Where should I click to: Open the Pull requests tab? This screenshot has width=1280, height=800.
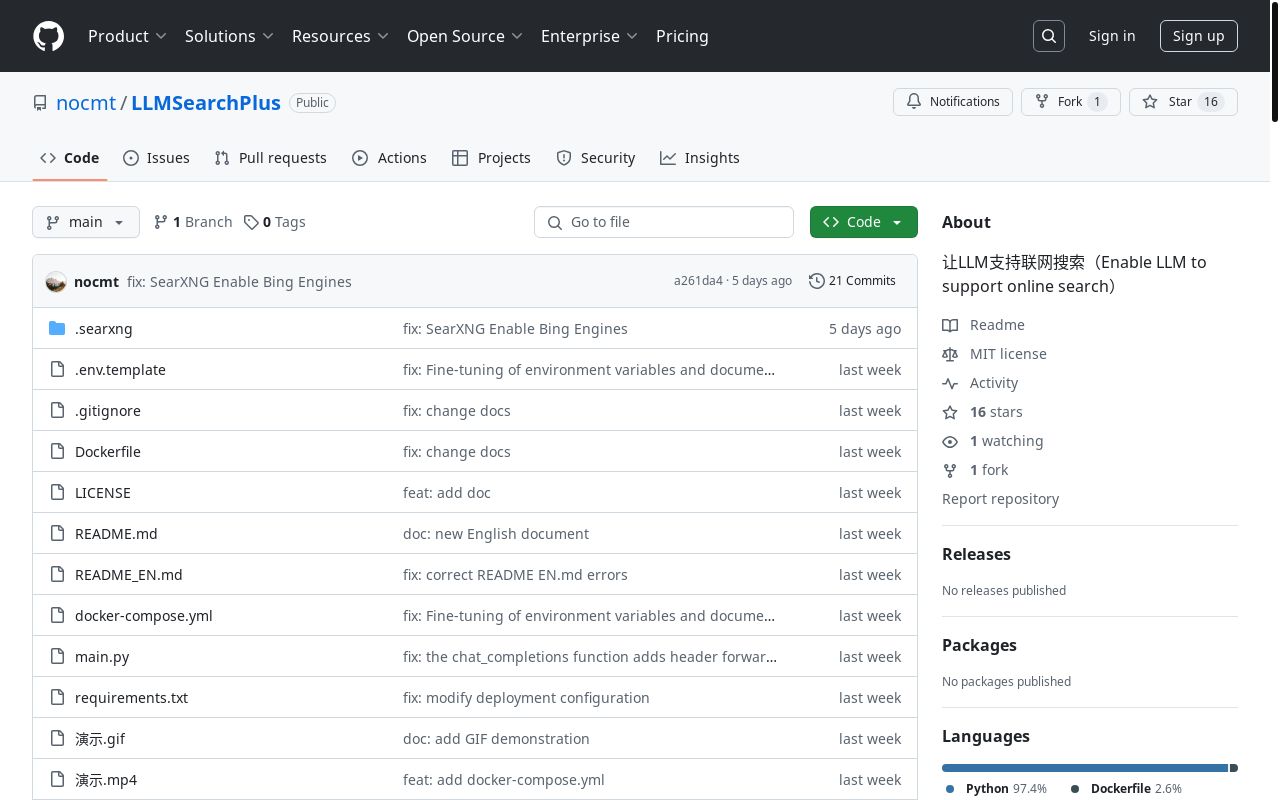pyautogui.click(x=270, y=158)
